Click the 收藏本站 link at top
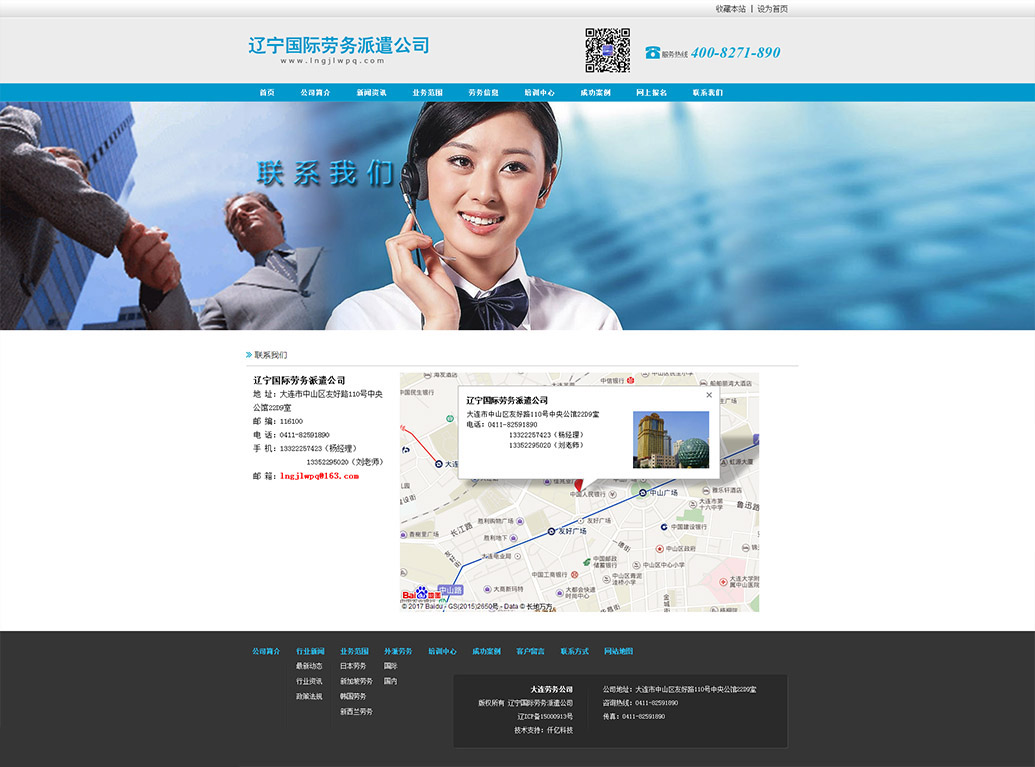The height and width of the screenshot is (767, 1035). [730, 9]
